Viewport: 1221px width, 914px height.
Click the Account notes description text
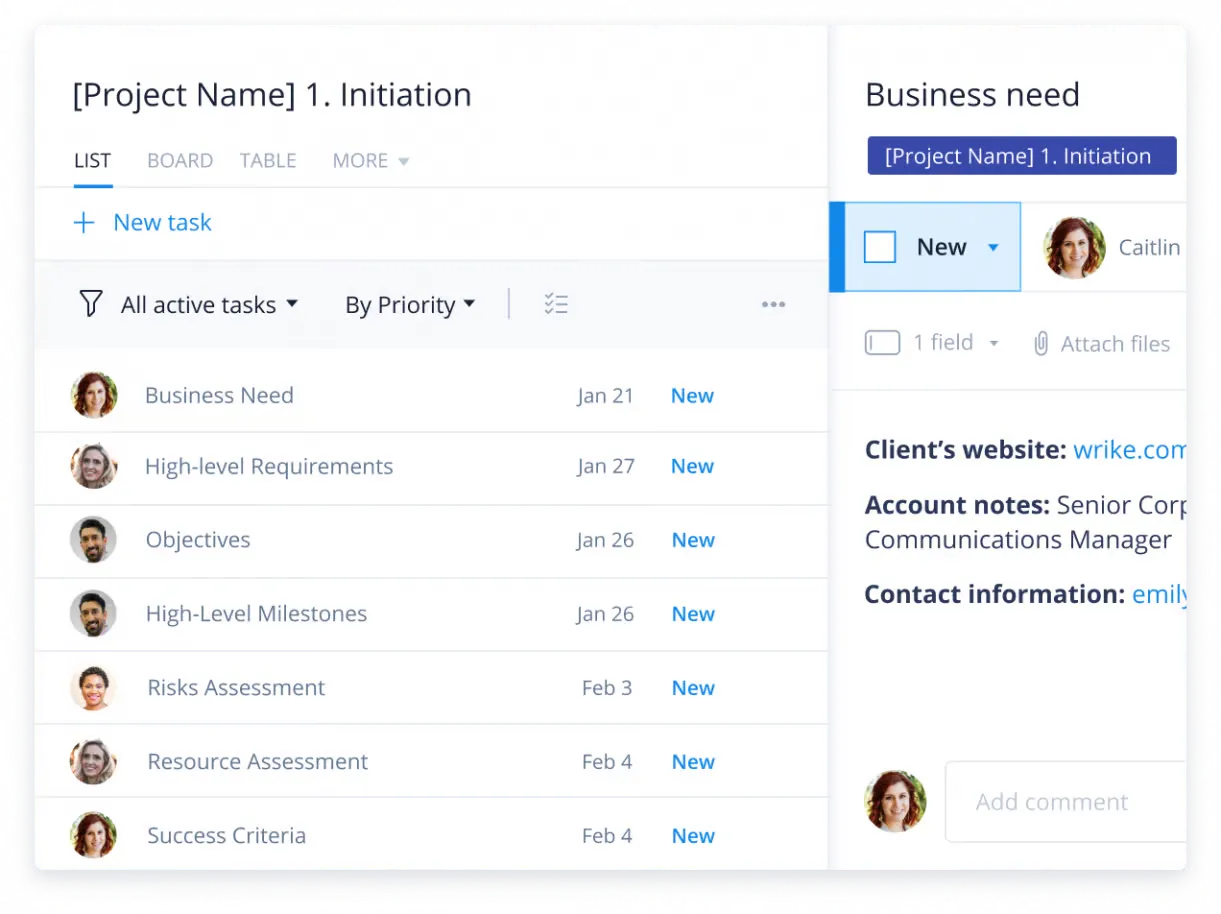coord(1025,522)
